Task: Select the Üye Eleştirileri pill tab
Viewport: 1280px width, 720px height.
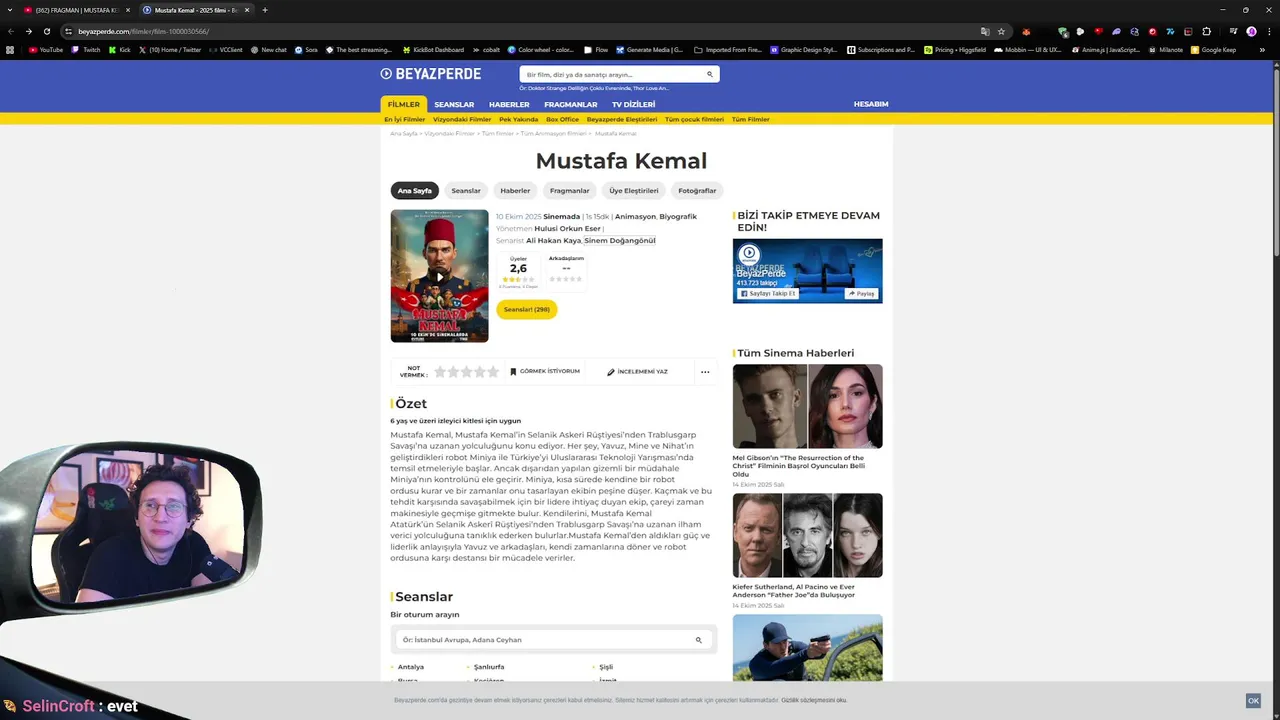Action: click(x=634, y=190)
